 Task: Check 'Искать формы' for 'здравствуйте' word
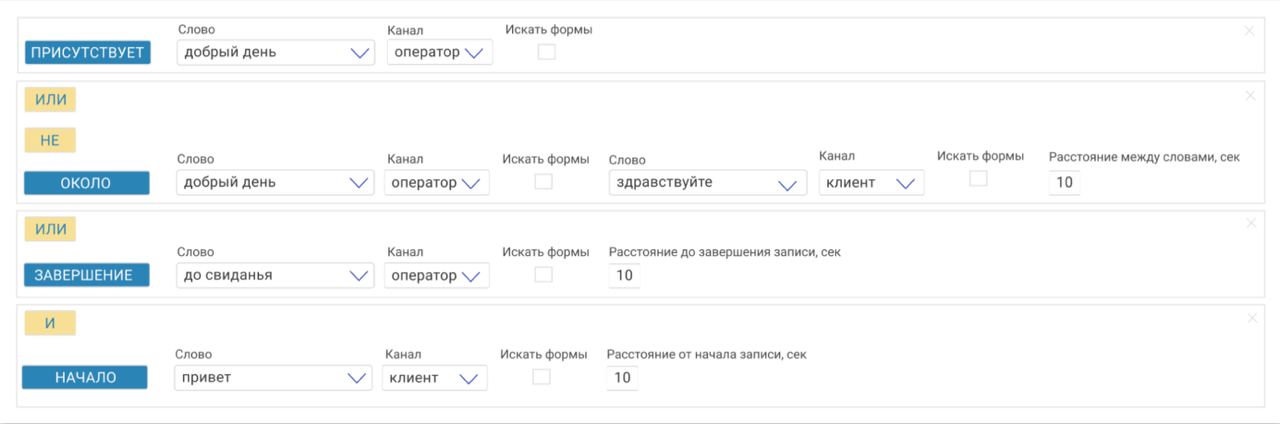(x=978, y=178)
